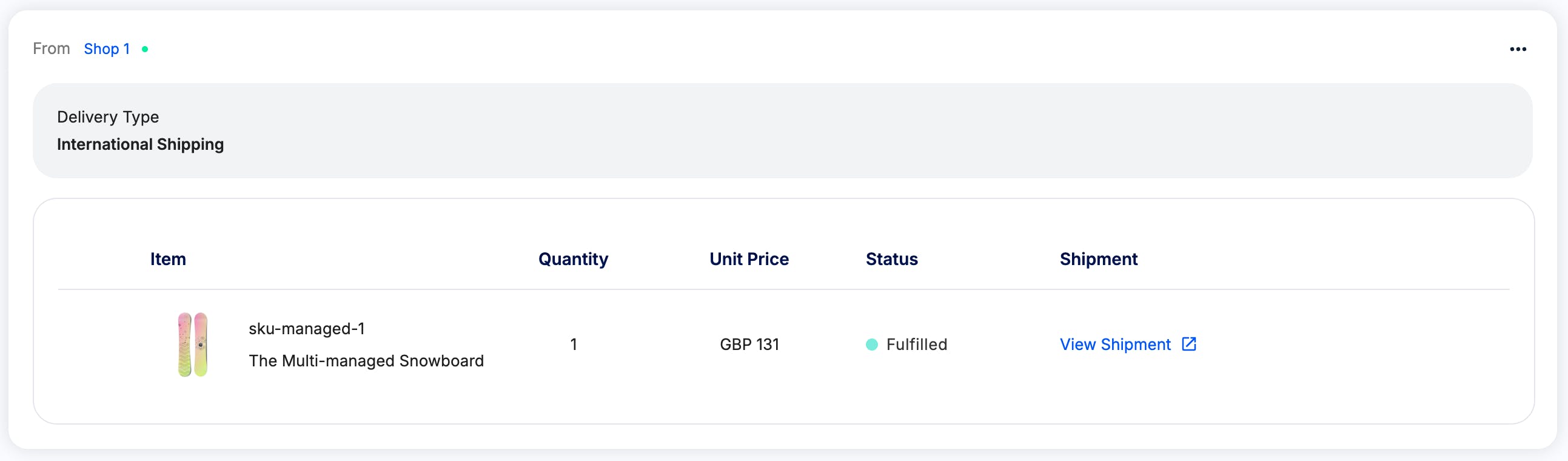Click the International Shipping delivery type text
Viewport: 1568px width, 461px height.
coord(140,145)
